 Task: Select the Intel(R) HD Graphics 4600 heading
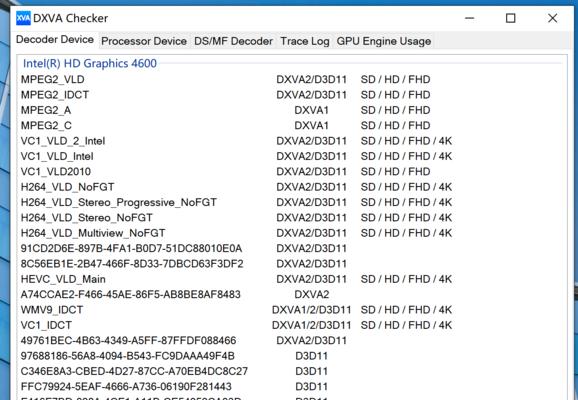90,63
